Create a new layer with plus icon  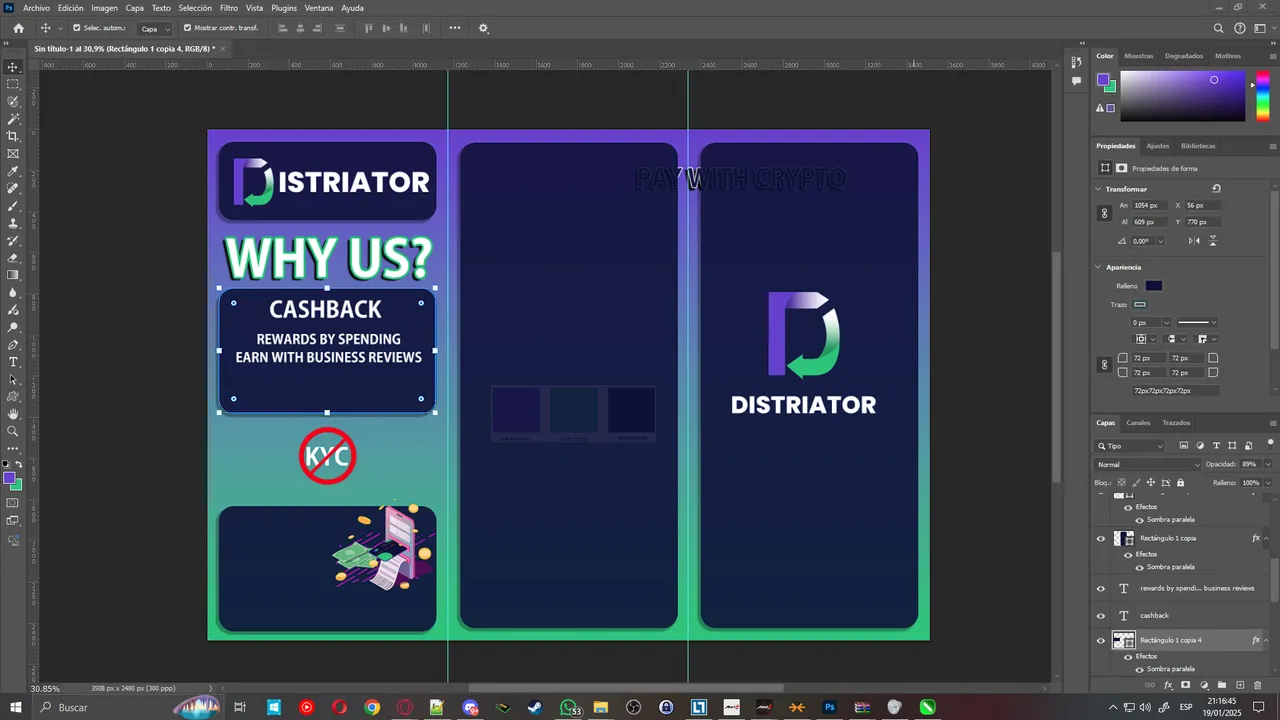click(x=1240, y=685)
